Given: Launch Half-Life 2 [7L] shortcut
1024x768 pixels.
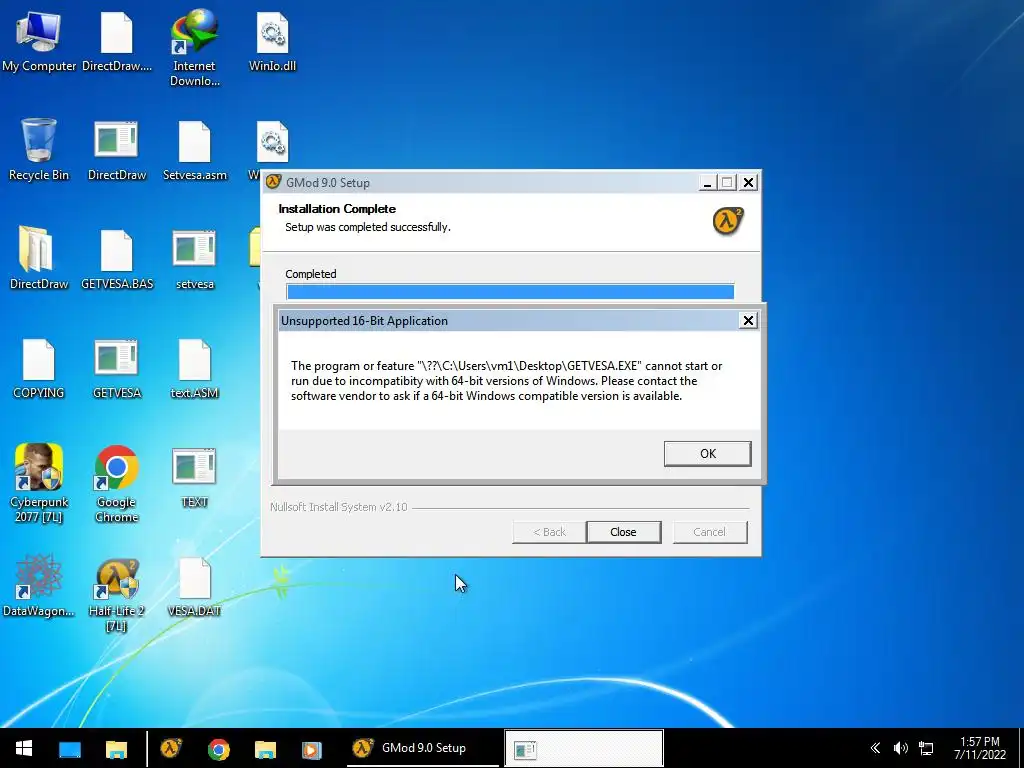Looking at the screenshot, I should coord(117,594).
